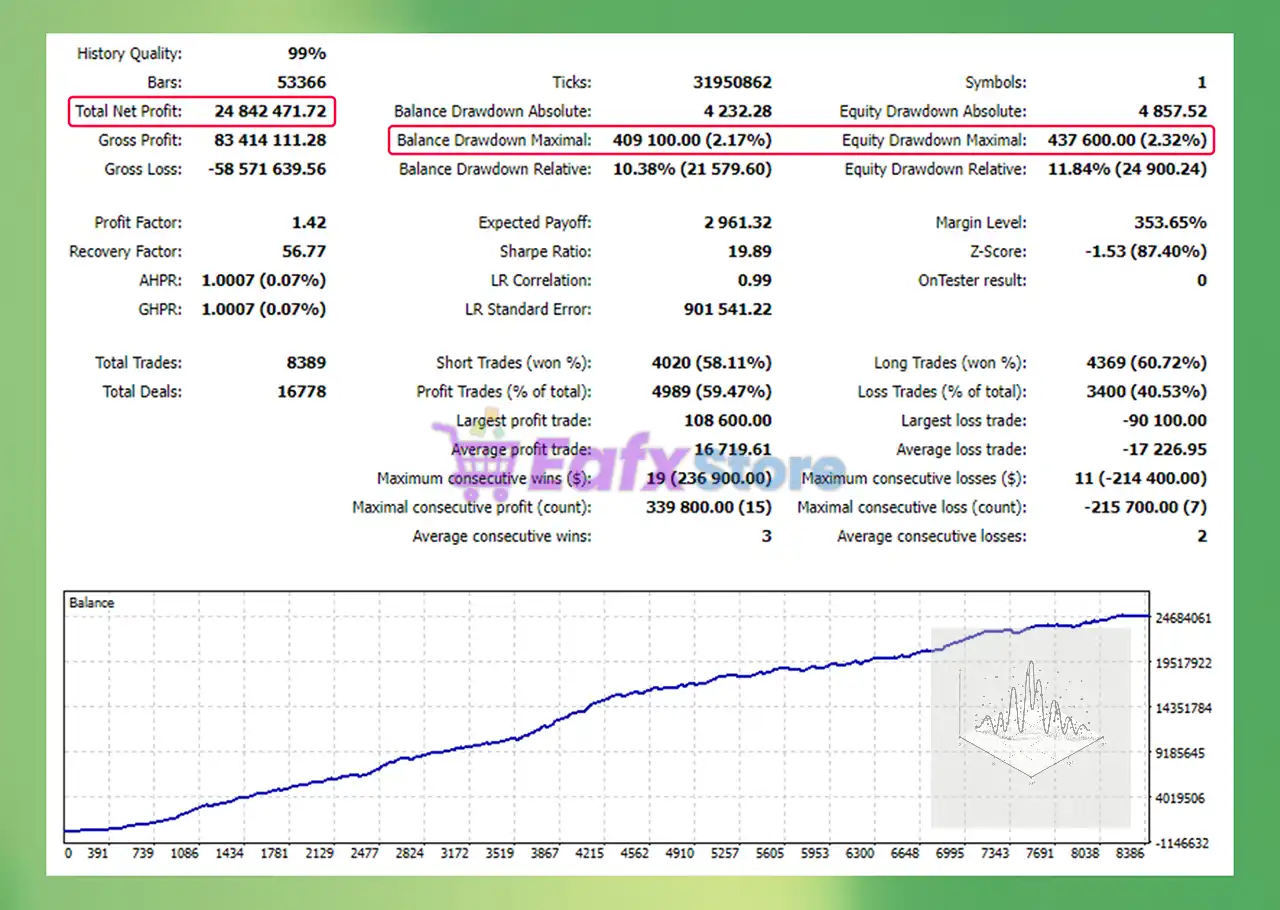This screenshot has height=910, width=1280.
Task: Click Largest profit trade value 108 600.00
Action: coord(728,421)
